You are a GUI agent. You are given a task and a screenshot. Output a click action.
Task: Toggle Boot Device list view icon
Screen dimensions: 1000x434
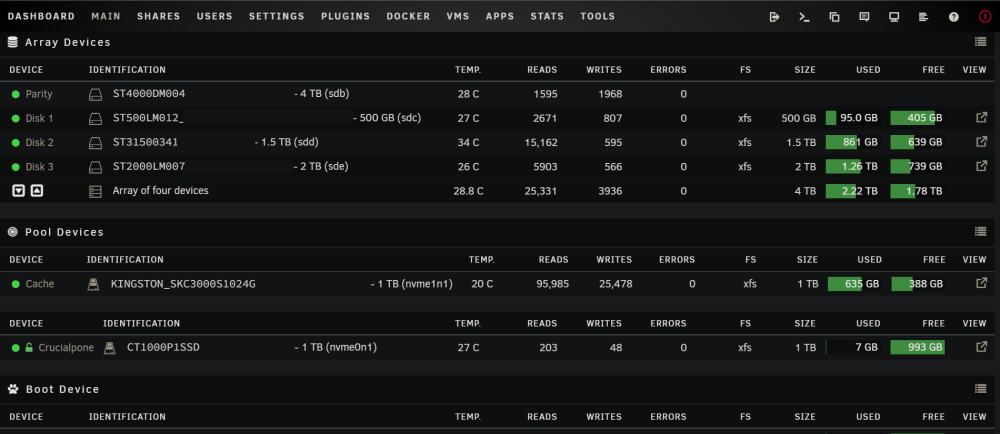981,389
